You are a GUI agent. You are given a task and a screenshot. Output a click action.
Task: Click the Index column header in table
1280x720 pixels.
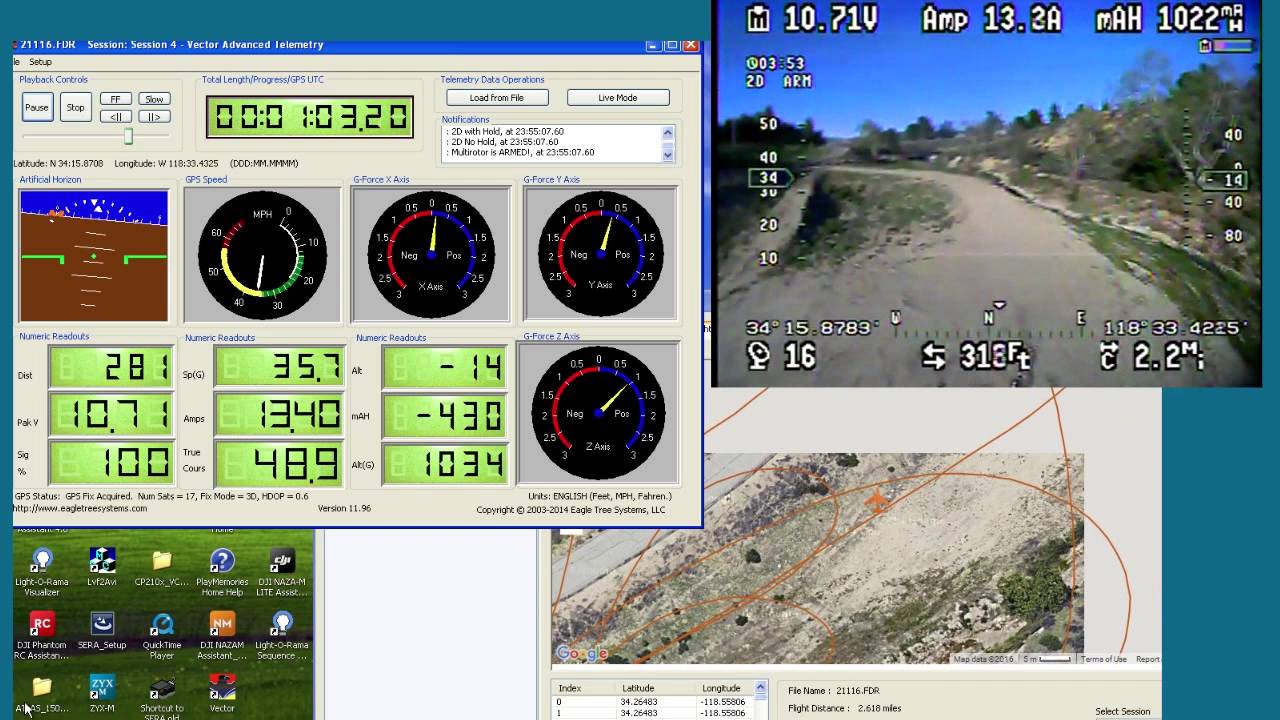[x=569, y=688]
